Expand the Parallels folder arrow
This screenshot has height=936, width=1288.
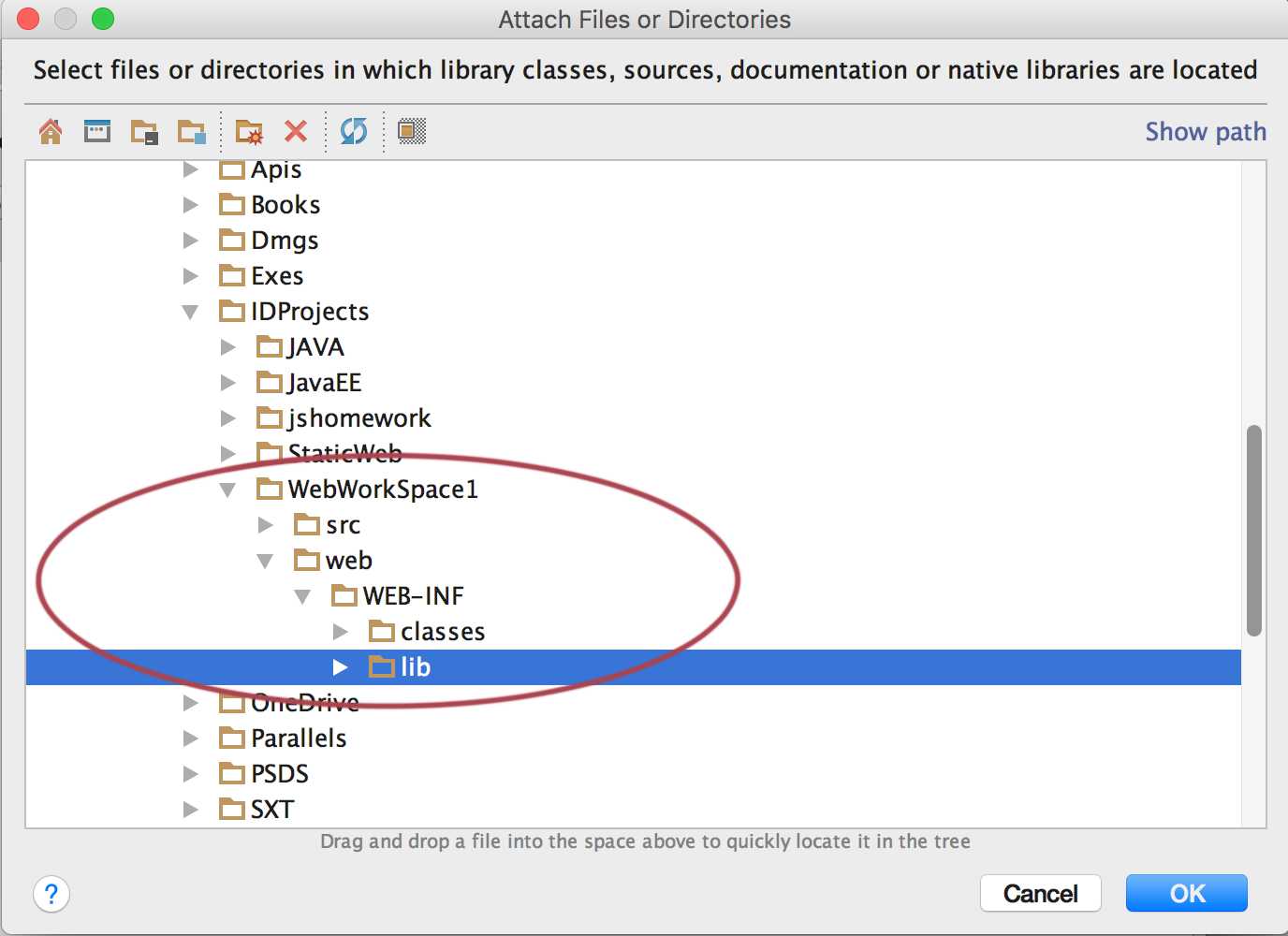click(191, 739)
